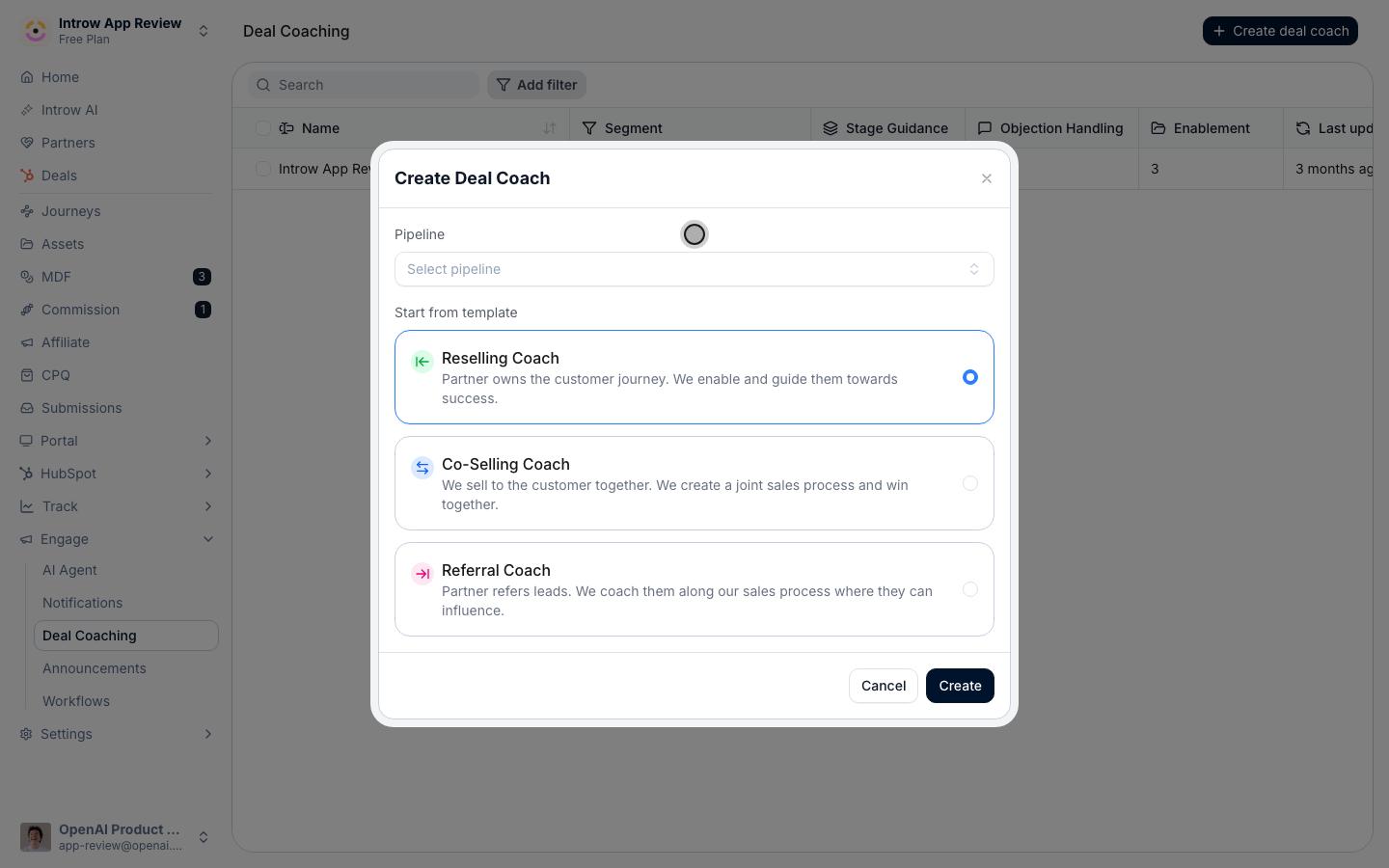Expand the Settings sidebar section
The height and width of the screenshot is (868, 1389).
coord(208,734)
